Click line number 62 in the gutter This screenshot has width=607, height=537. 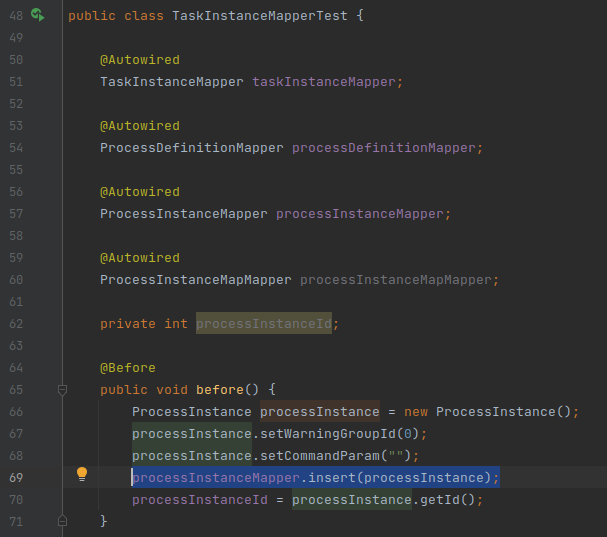pyautogui.click(x=16, y=324)
